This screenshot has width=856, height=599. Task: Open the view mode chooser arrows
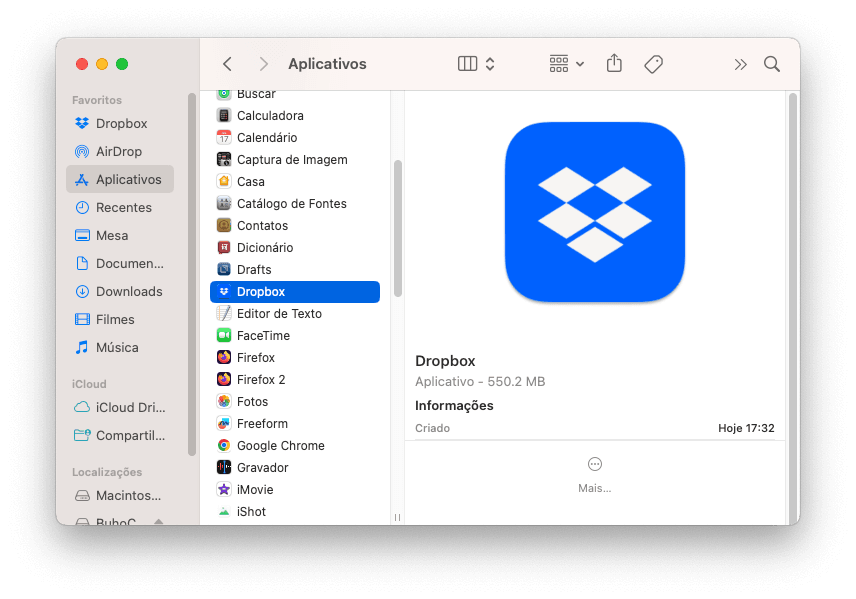coord(490,64)
